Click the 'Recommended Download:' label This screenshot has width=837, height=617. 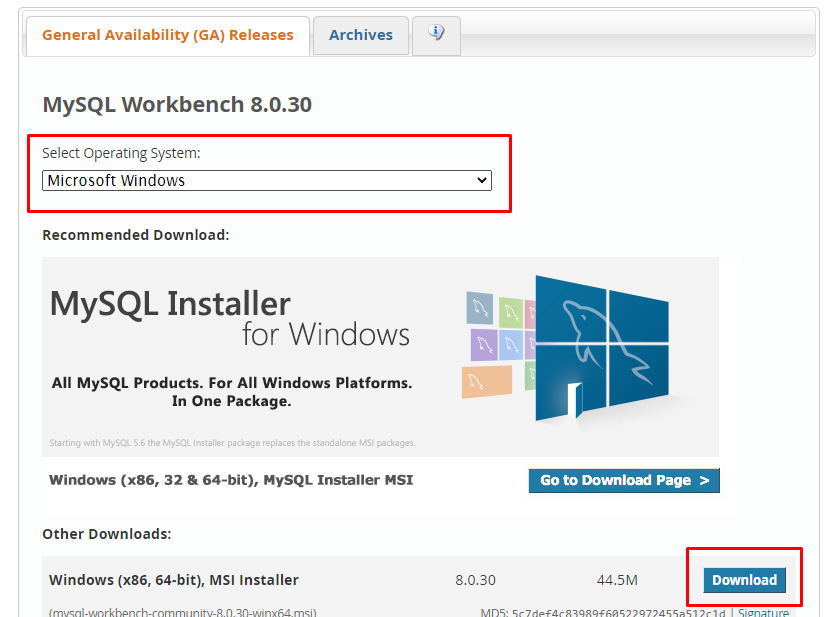coord(136,235)
